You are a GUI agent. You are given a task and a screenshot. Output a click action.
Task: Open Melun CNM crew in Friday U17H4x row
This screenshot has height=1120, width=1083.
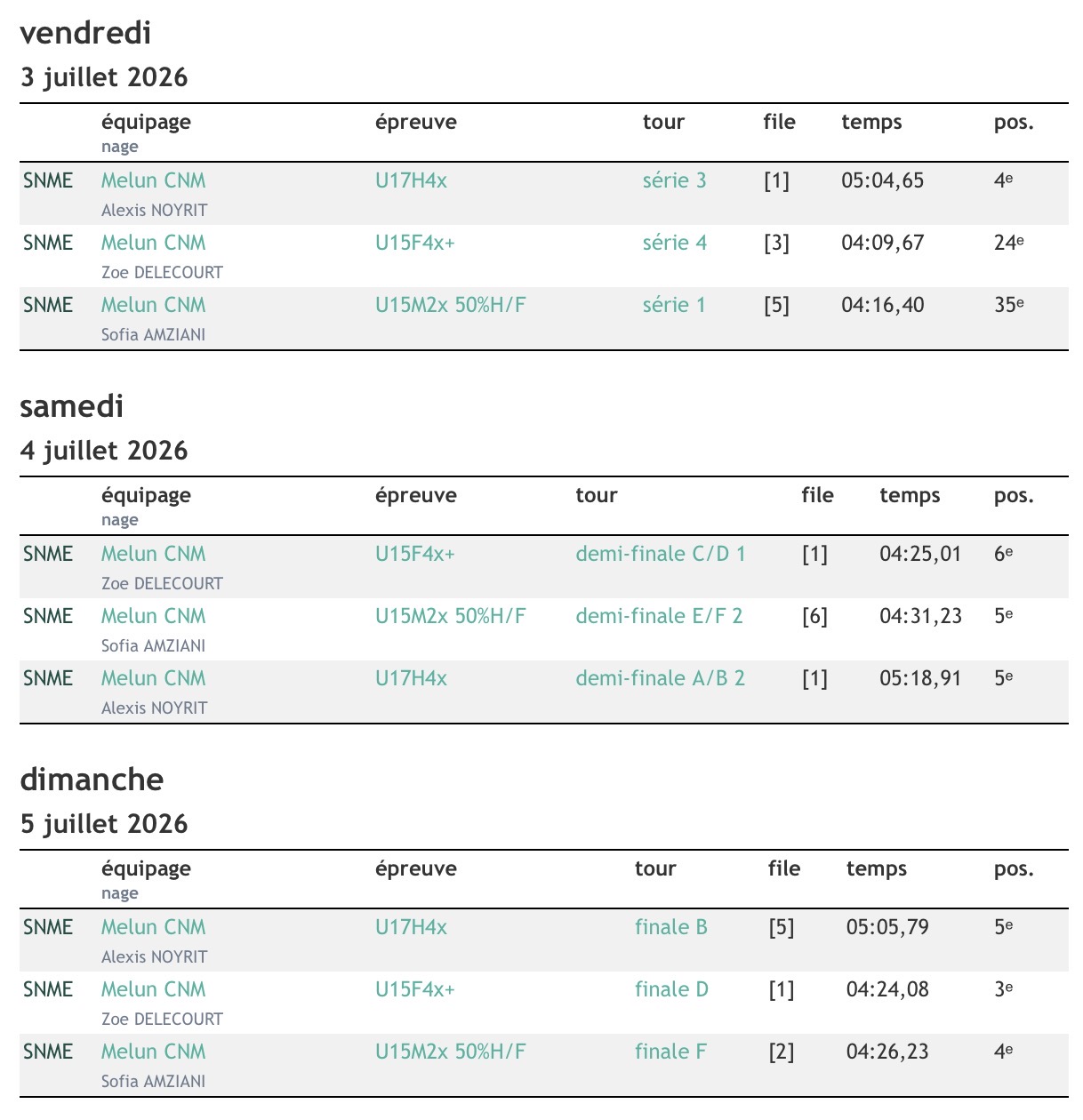[153, 180]
